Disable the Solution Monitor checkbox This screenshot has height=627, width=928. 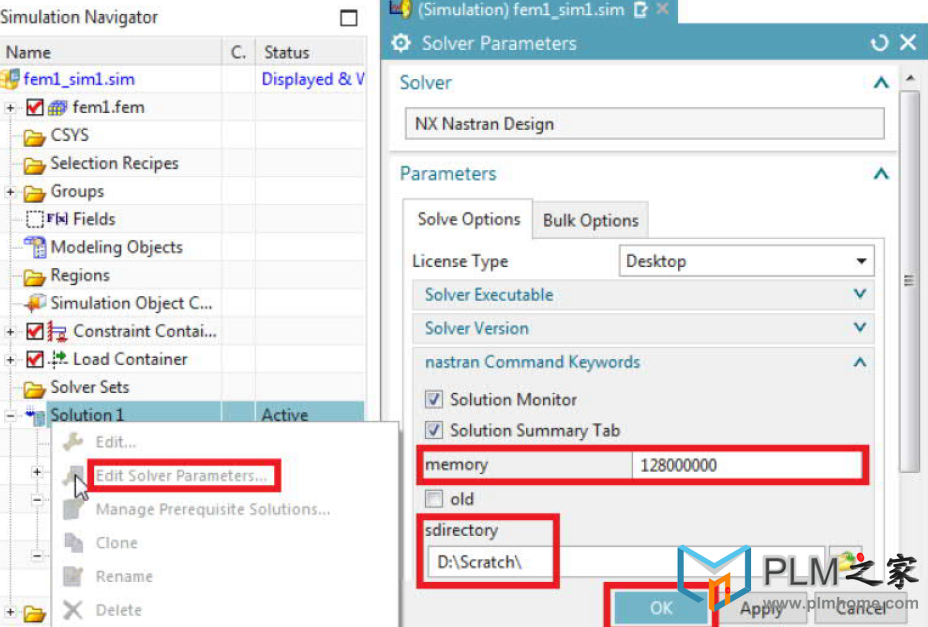[x=434, y=399]
